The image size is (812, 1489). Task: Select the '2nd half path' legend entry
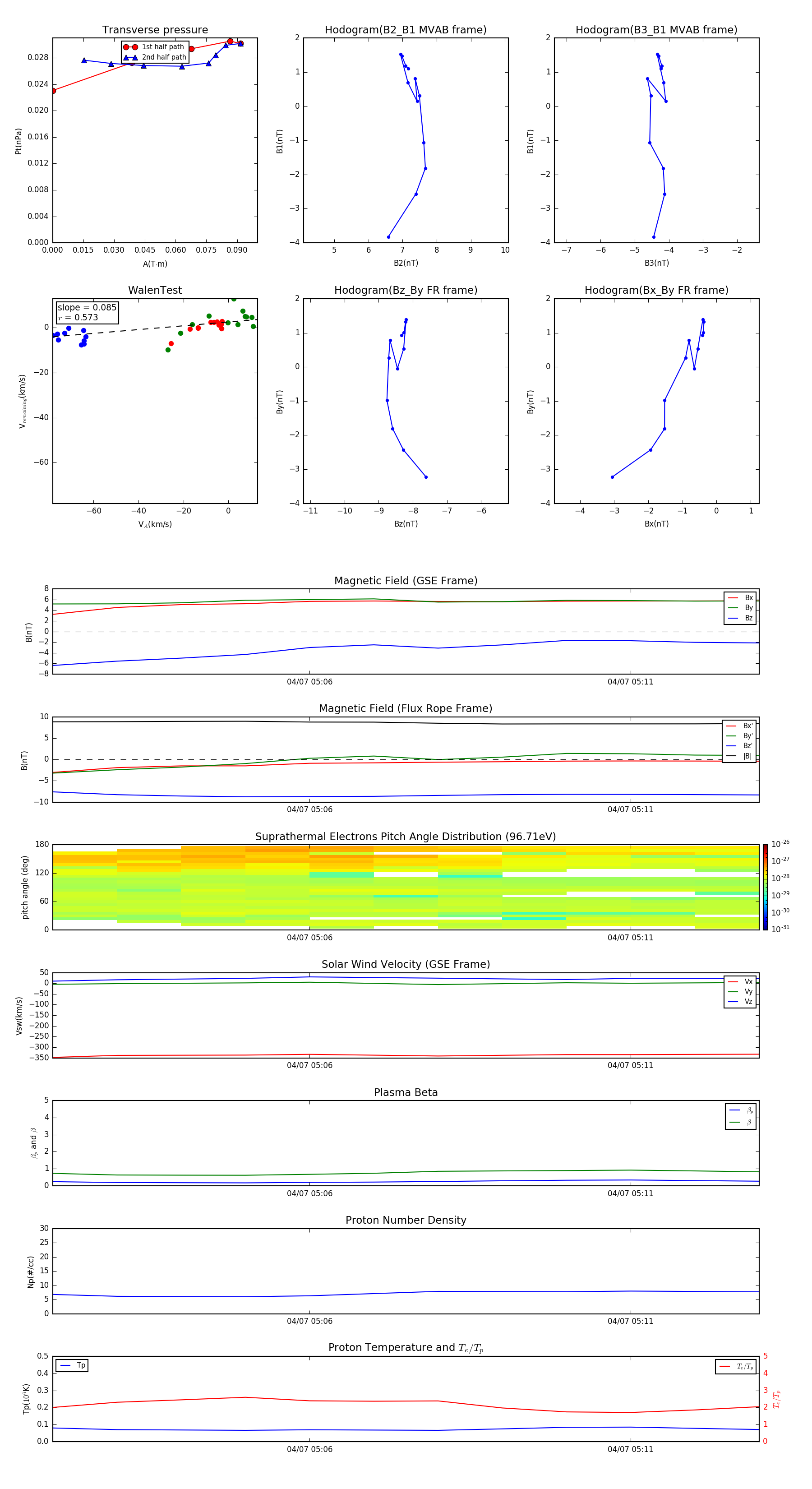point(156,57)
